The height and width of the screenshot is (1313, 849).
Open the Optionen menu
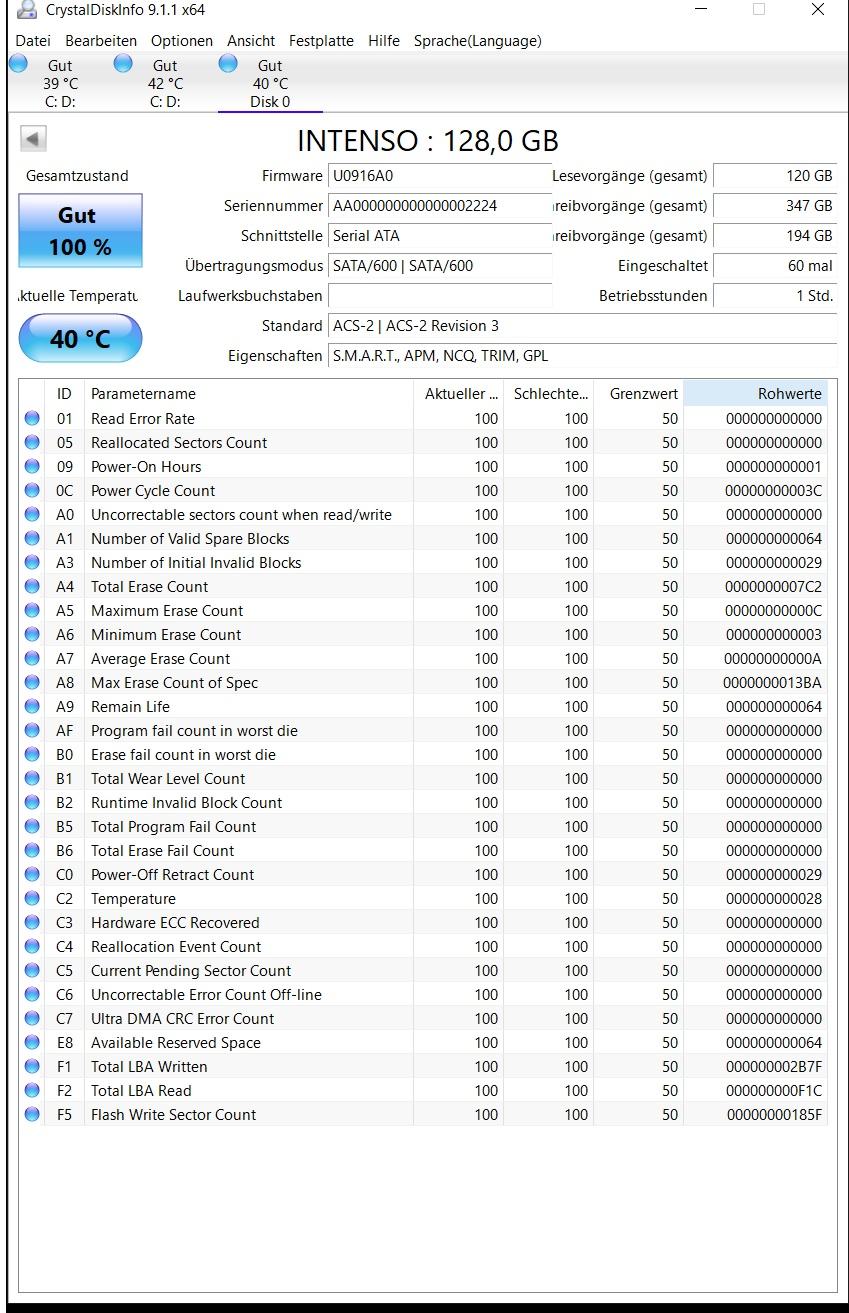(182, 41)
